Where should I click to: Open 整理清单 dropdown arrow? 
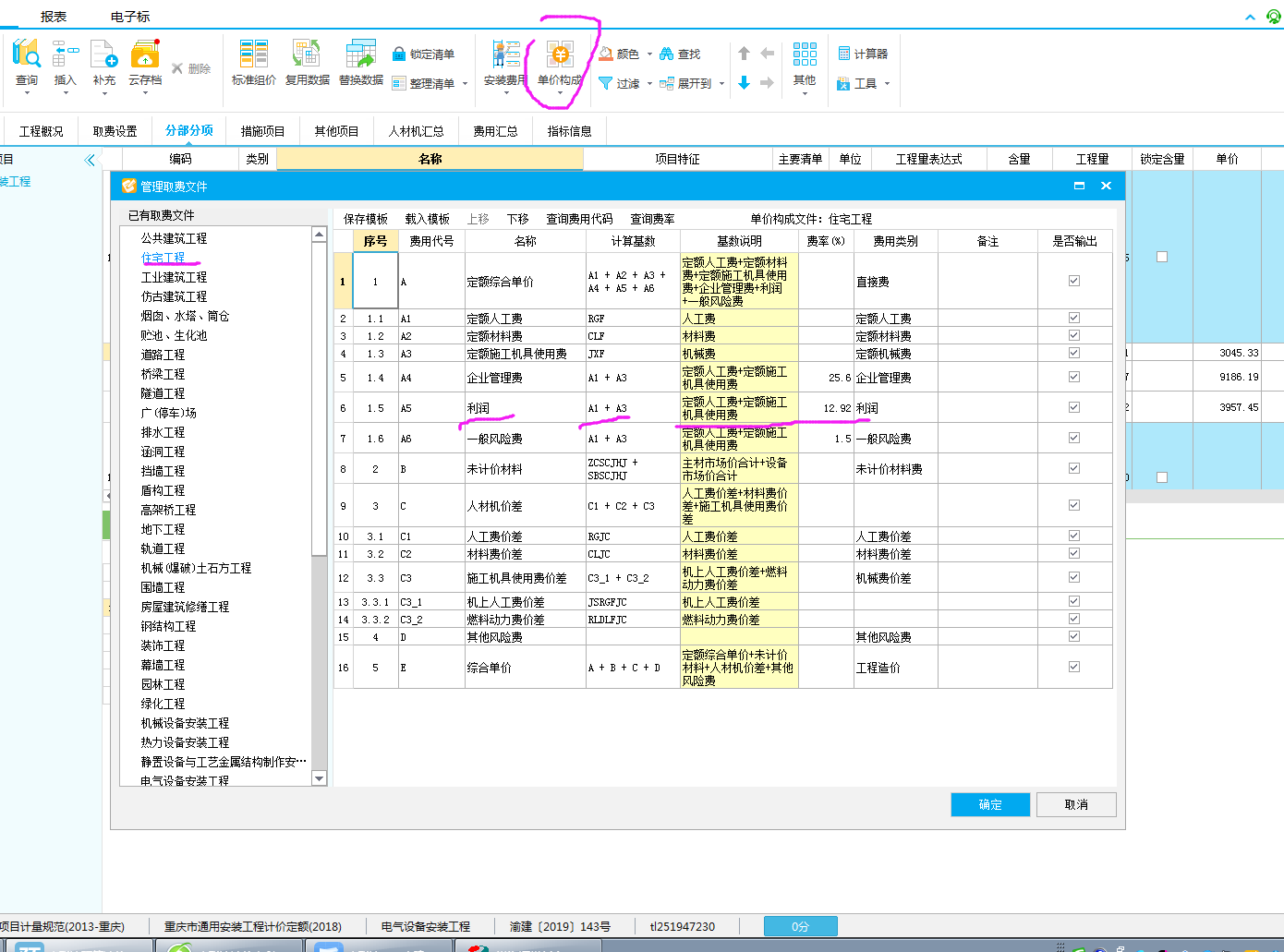click(465, 84)
